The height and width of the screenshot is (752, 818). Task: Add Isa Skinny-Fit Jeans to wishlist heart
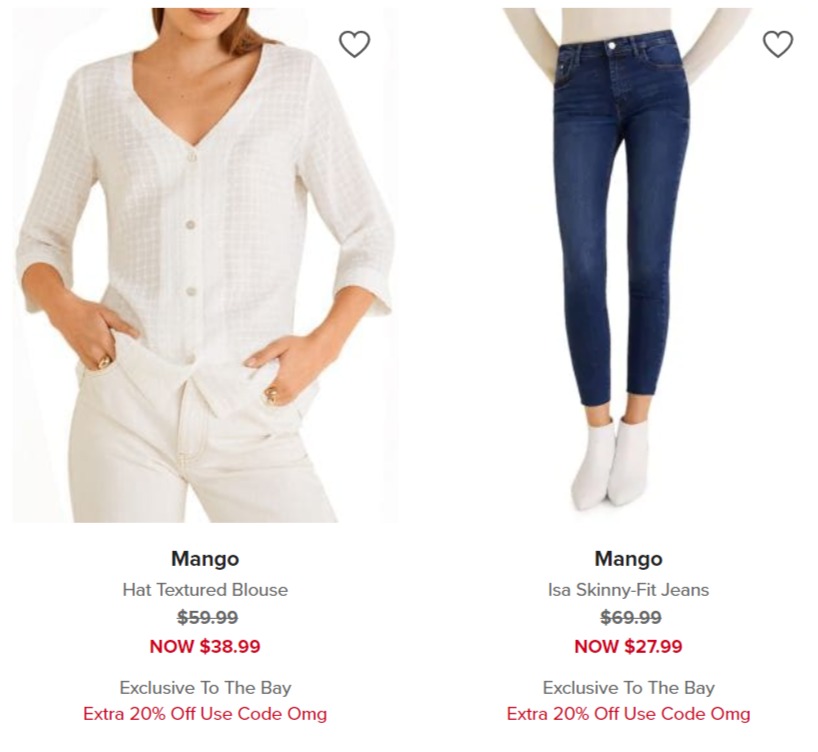(778, 44)
